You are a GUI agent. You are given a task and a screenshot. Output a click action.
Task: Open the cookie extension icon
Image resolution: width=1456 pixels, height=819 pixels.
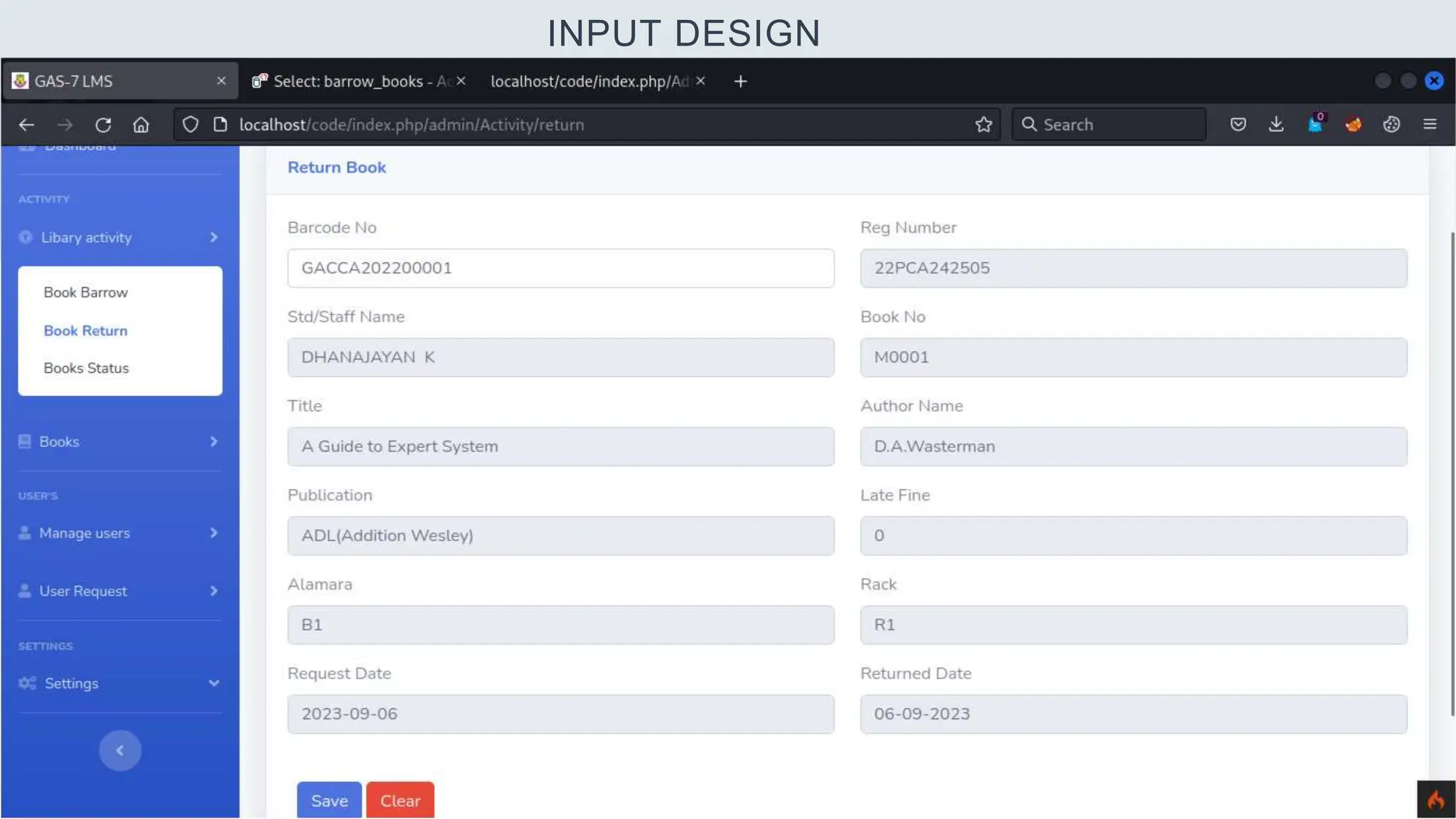click(x=1391, y=124)
